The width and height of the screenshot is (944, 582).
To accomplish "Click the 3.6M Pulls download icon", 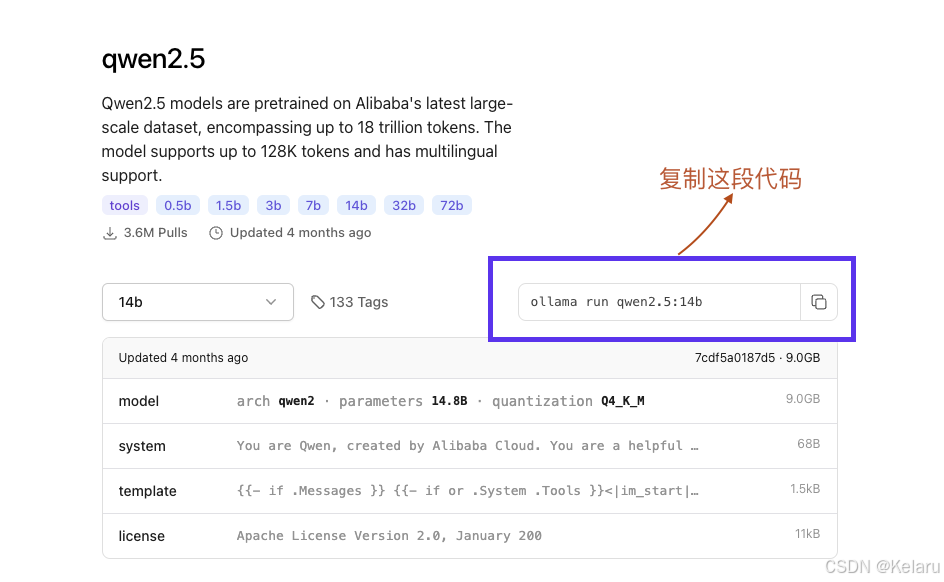I will [110, 233].
